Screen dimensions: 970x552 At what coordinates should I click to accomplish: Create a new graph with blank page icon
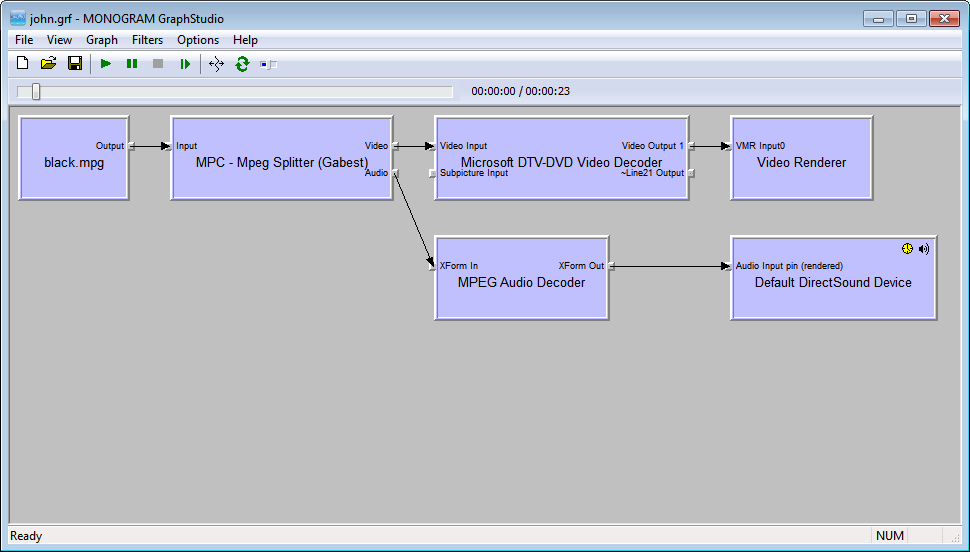click(x=22, y=63)
